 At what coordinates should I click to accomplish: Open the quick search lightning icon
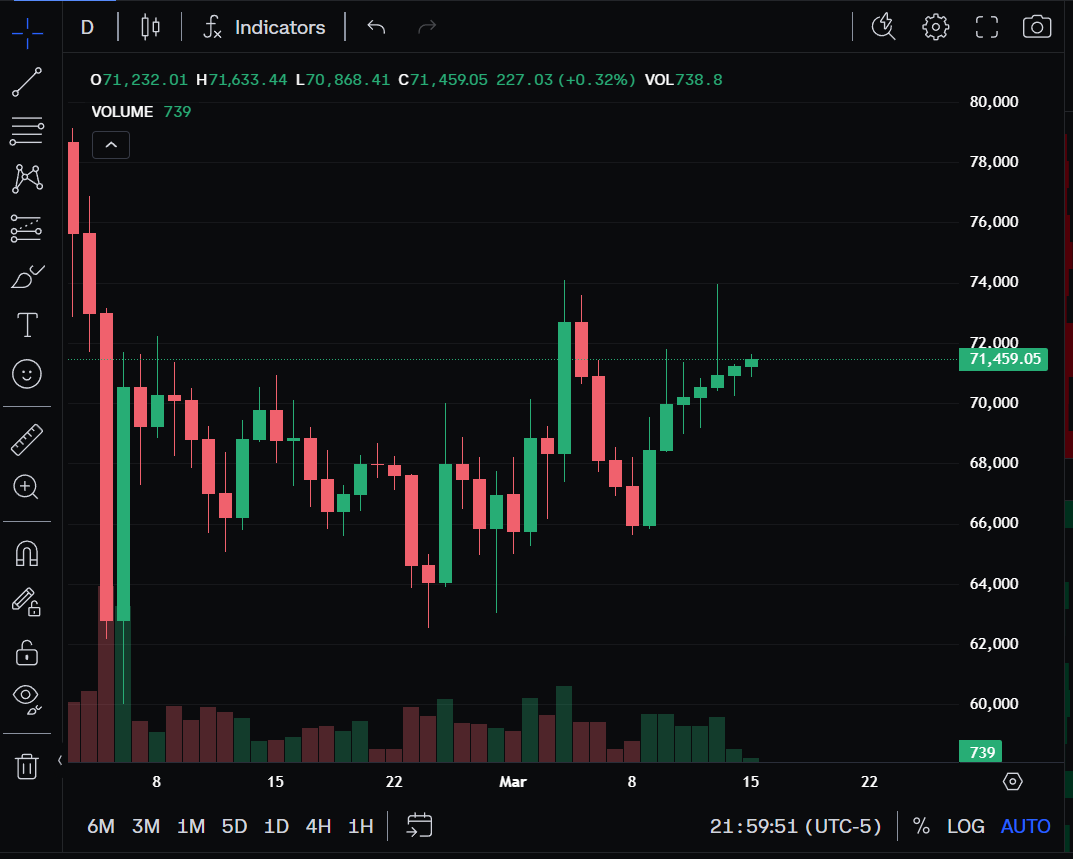click(x=883, y=27)
